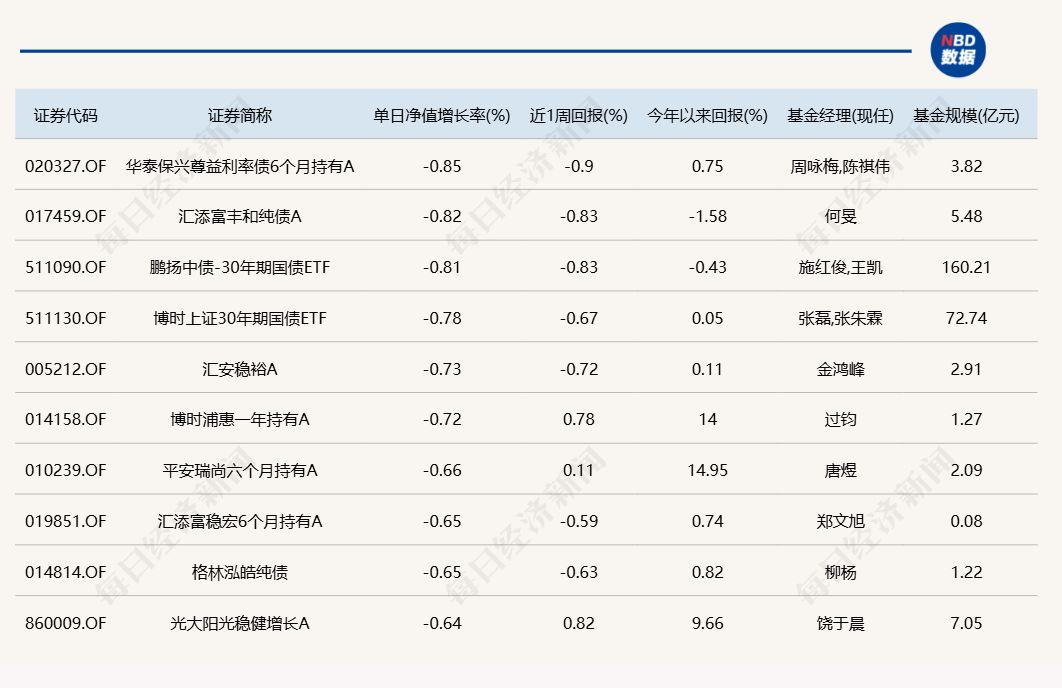
Task: Click the NBD数据 logo icon
Action: [x=957, y=49]
